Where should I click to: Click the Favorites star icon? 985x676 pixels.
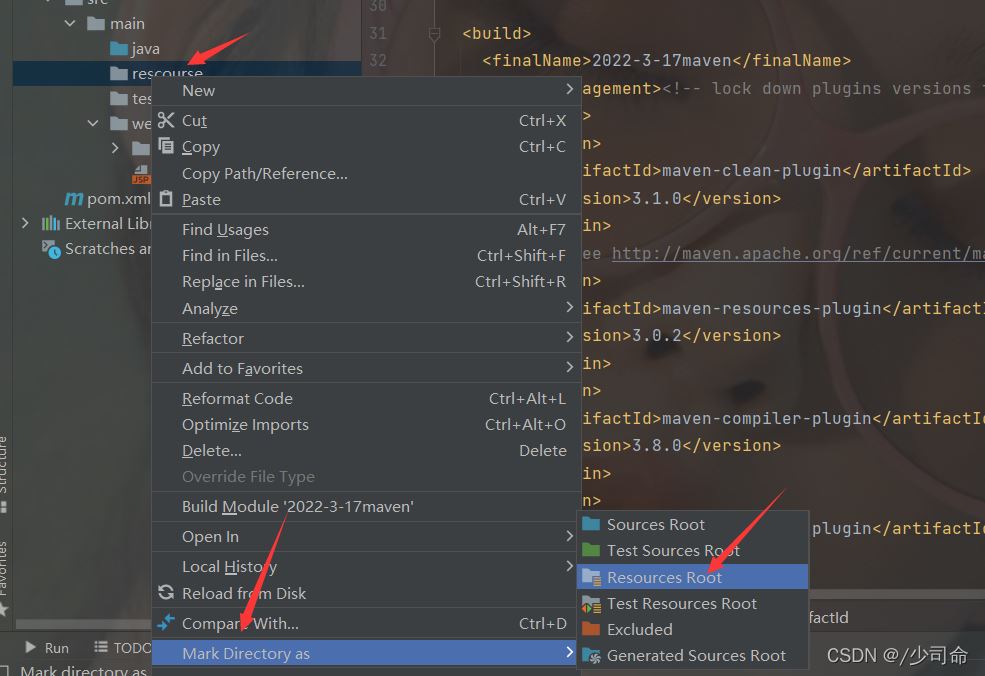coord(4,609)
